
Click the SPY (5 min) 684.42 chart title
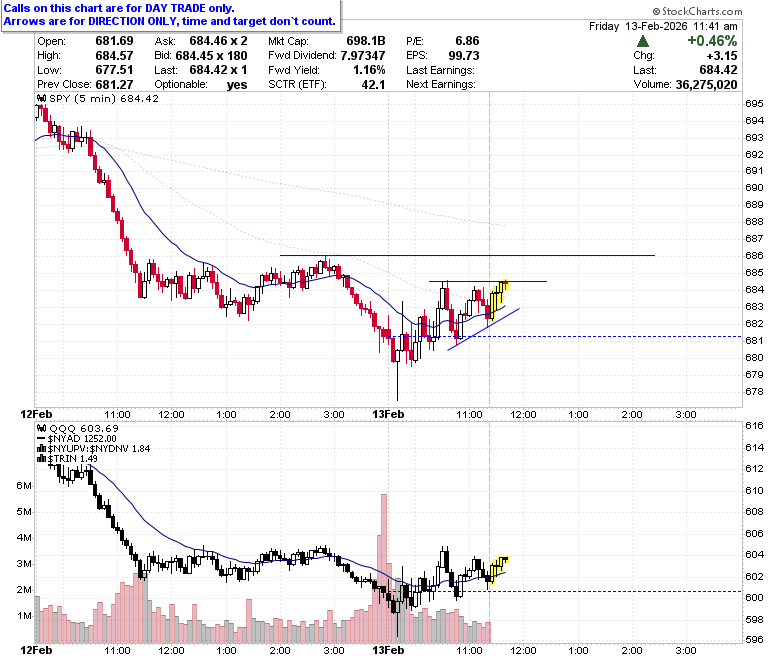click(104, 99)
